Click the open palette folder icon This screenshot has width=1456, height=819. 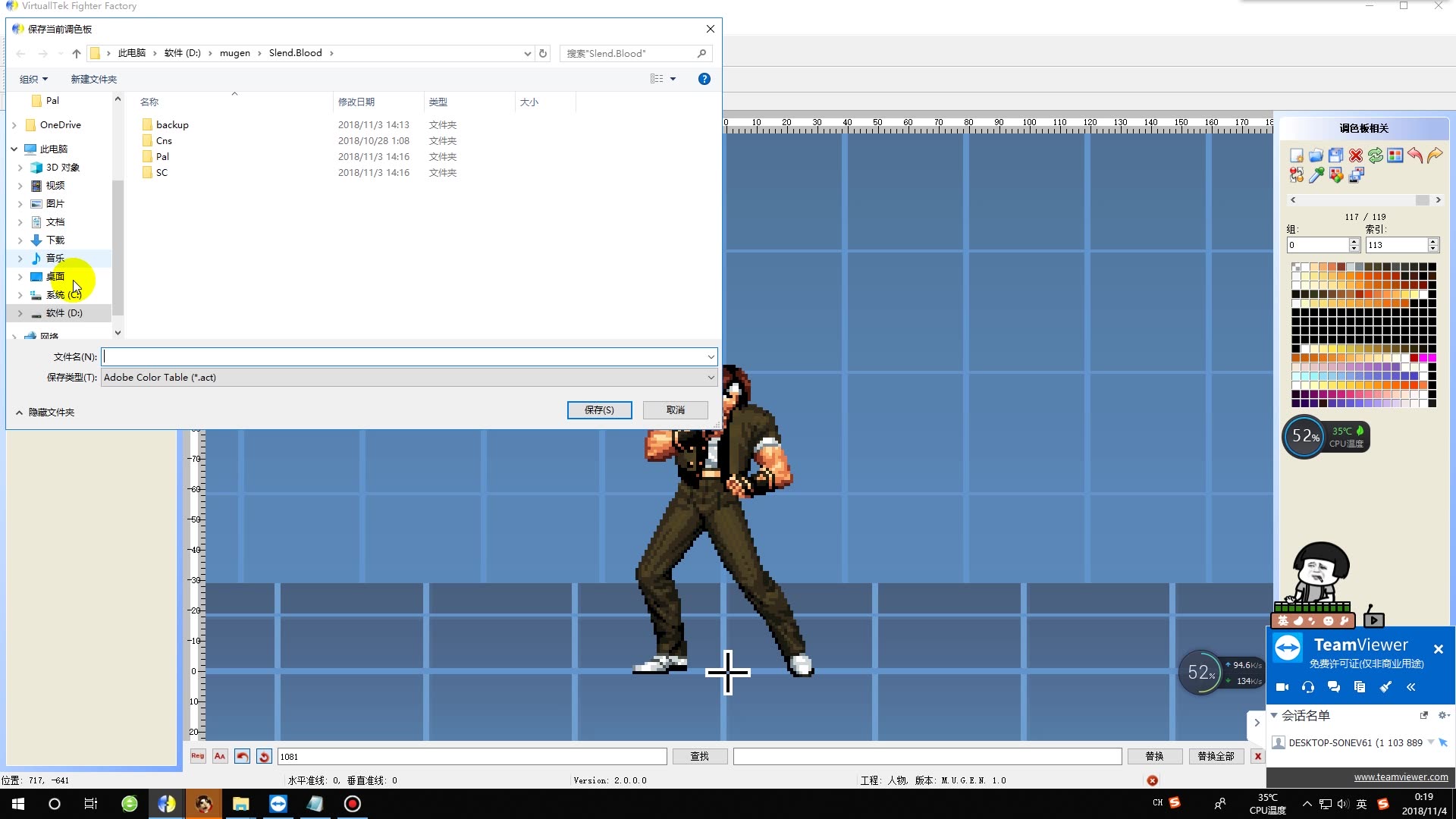(x=1316, y=155)
